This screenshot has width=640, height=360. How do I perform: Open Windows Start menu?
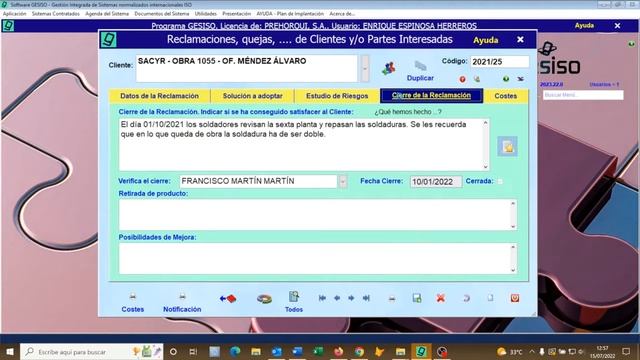tap(10, 351)
